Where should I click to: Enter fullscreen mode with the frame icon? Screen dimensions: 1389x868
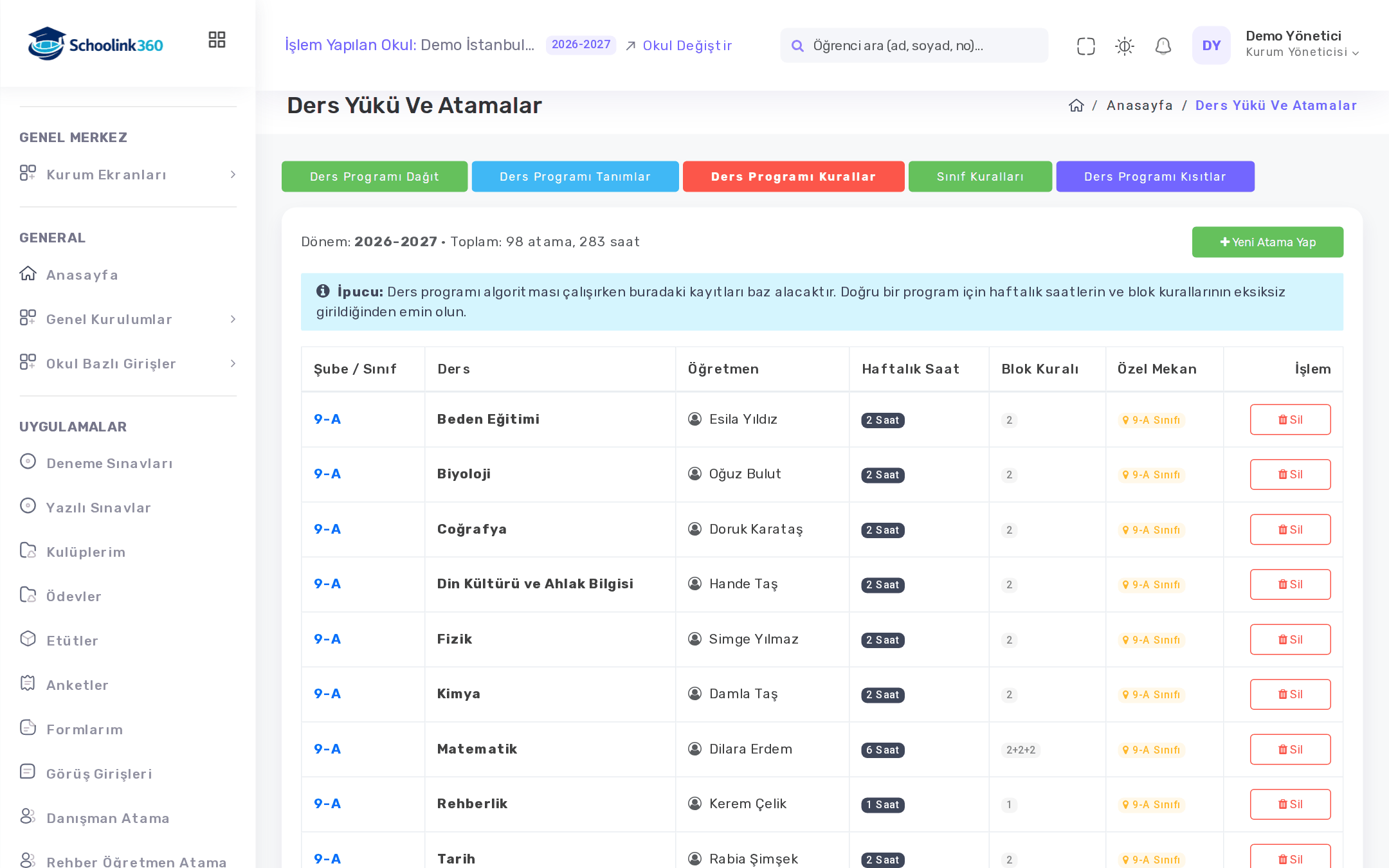coord(1085,46)
